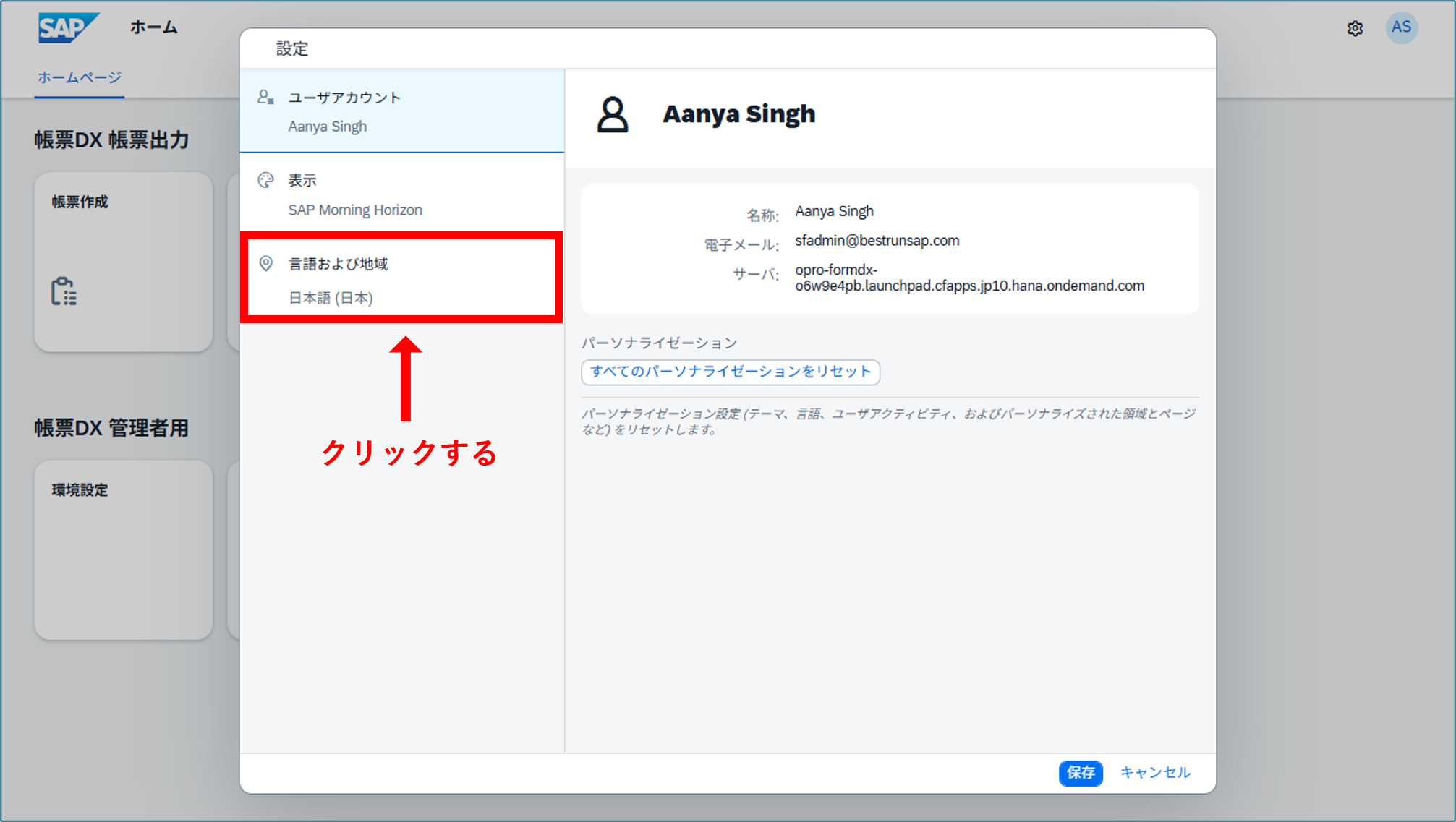Click the 保存 button
This screenshot has height=822, width=1456.
pos(1081,772)
